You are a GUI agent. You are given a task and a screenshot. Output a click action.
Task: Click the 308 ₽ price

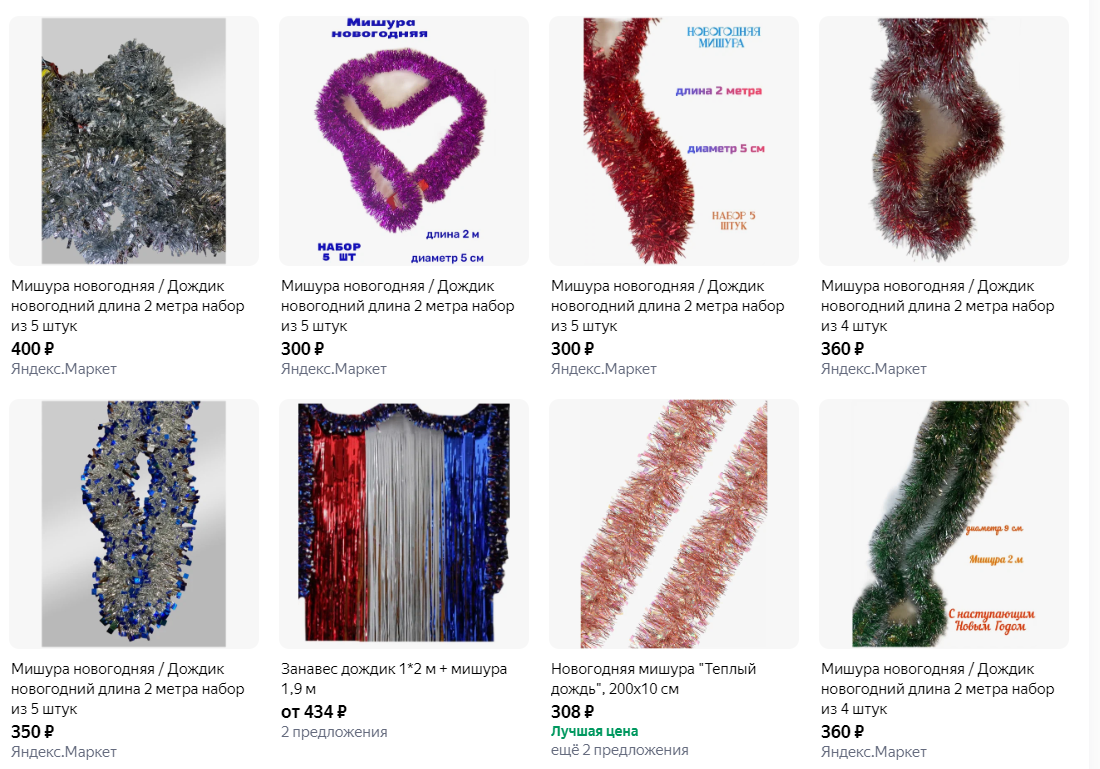(x=572, y=711)
